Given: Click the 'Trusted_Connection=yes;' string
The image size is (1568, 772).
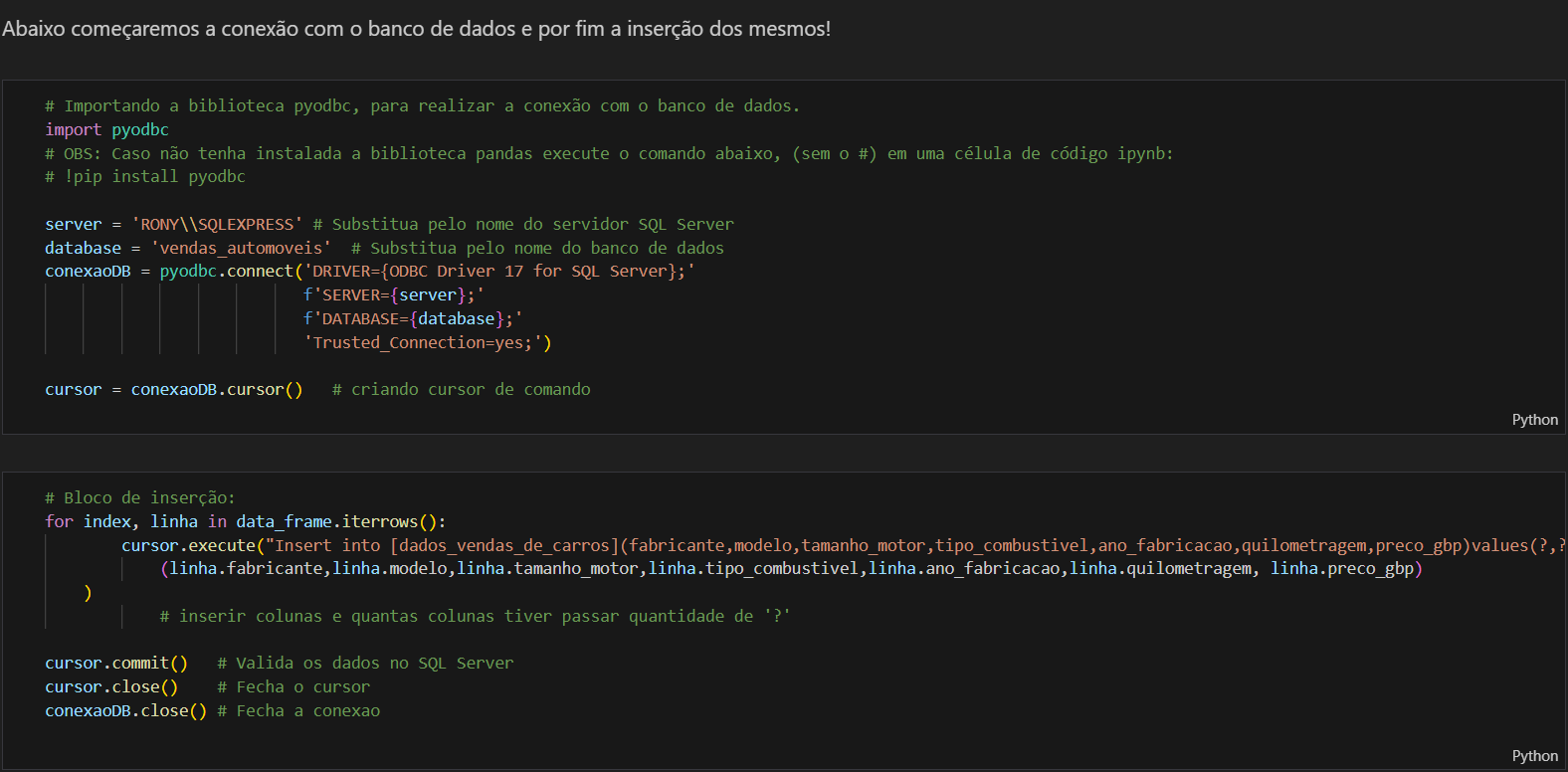Looking at the screenshot, I should pyautogui.click(x=423, y=342).
